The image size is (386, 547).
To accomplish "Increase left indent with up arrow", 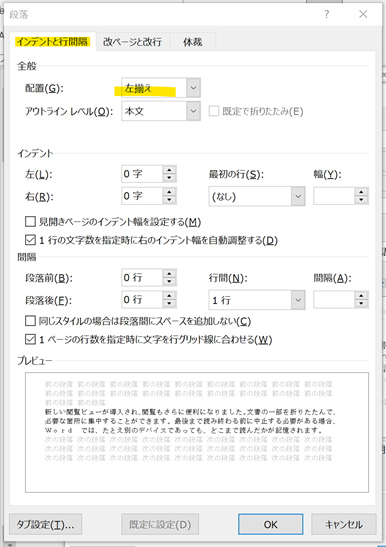I will point(169,170).
